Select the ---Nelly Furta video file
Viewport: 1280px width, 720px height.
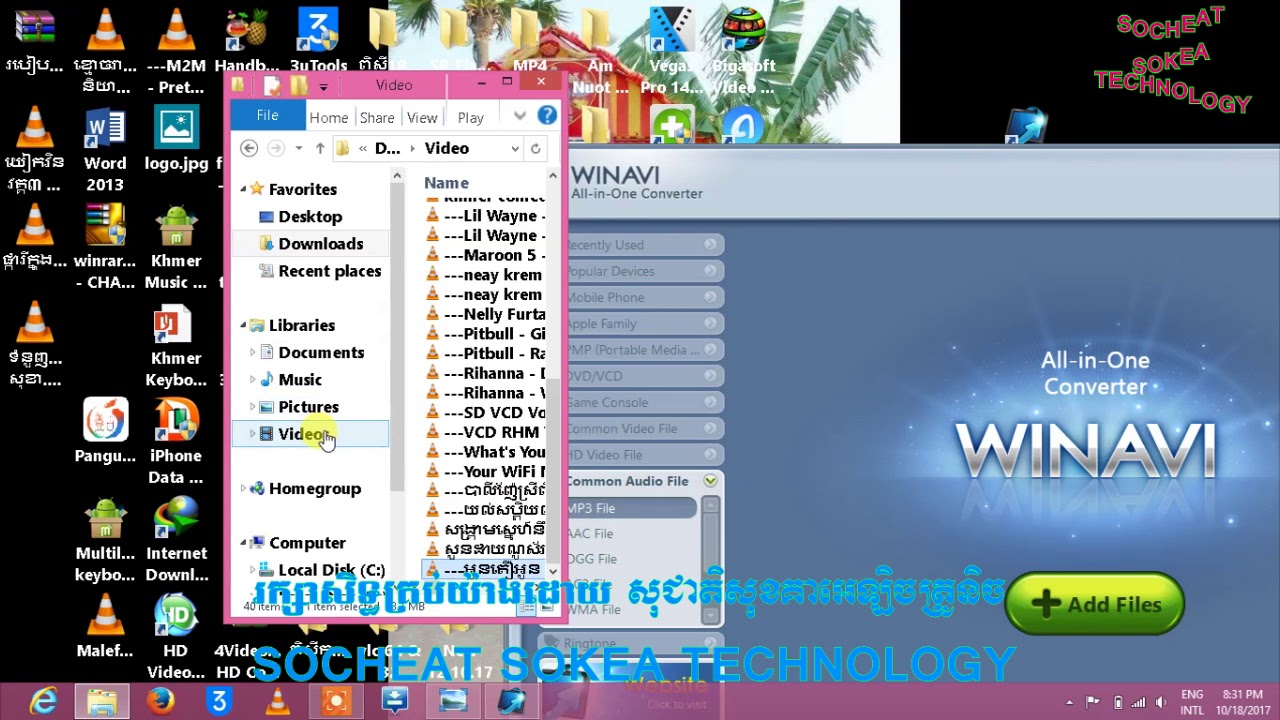click(x=485, y=314)
